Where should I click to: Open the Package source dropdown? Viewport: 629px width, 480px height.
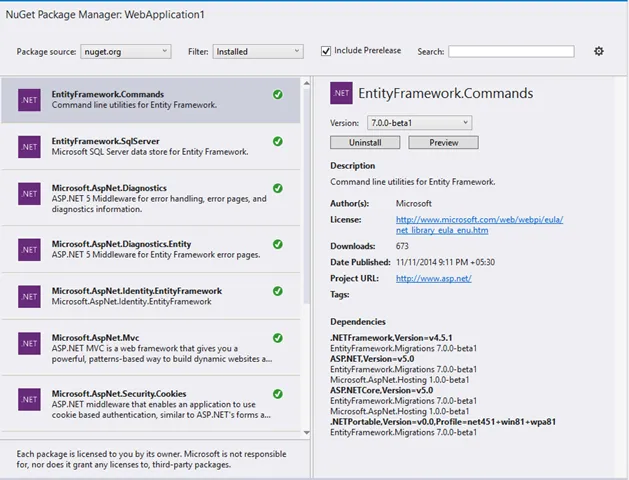tap(125, 51)
